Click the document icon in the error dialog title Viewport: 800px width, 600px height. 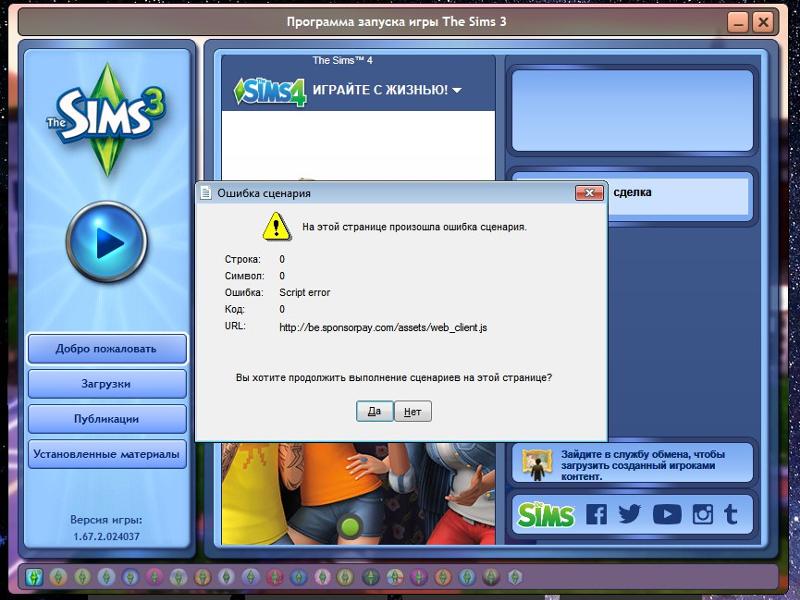[x=206, y=193]
